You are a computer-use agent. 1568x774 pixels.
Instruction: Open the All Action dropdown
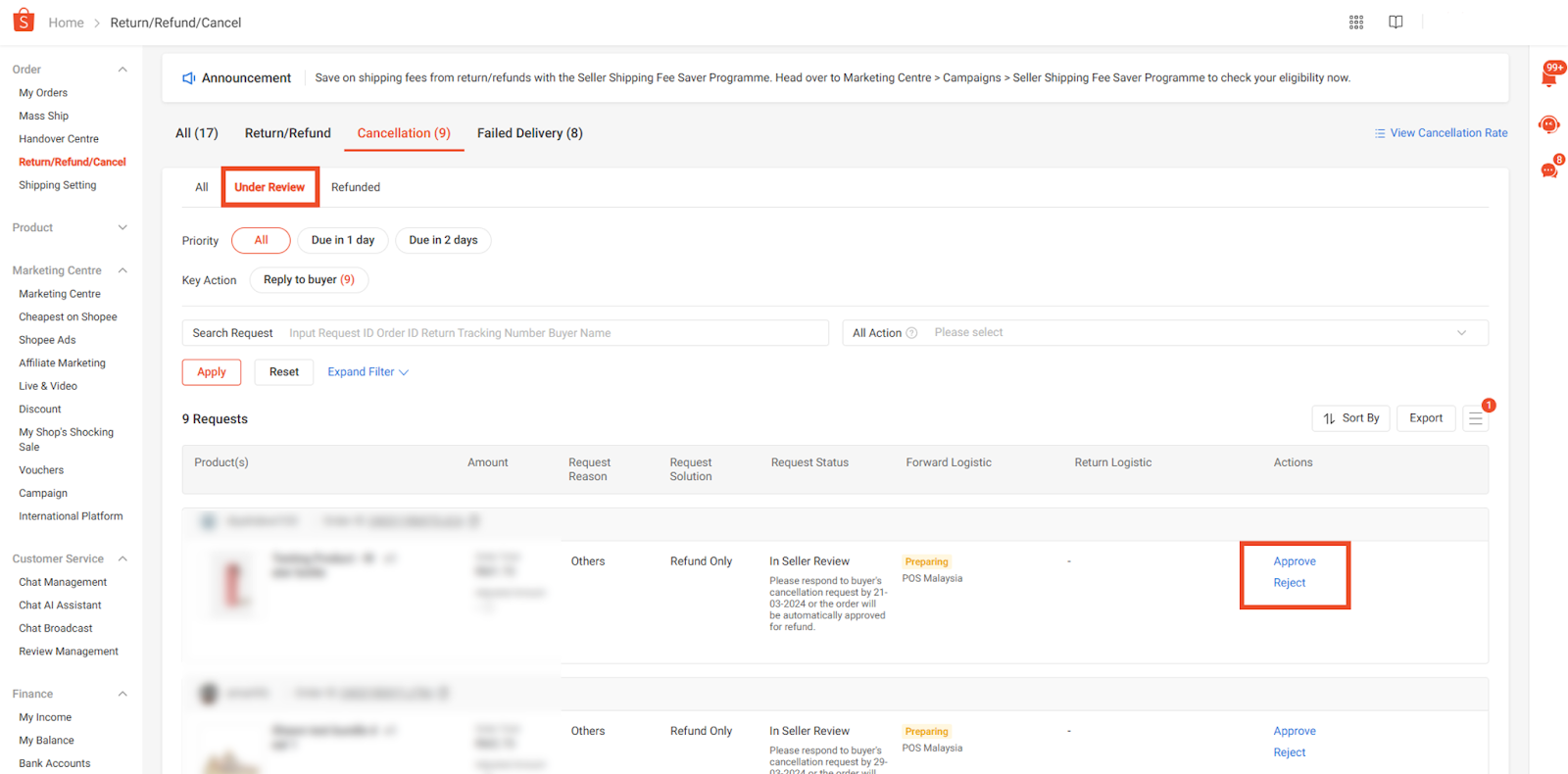[x=1165, y=333]
